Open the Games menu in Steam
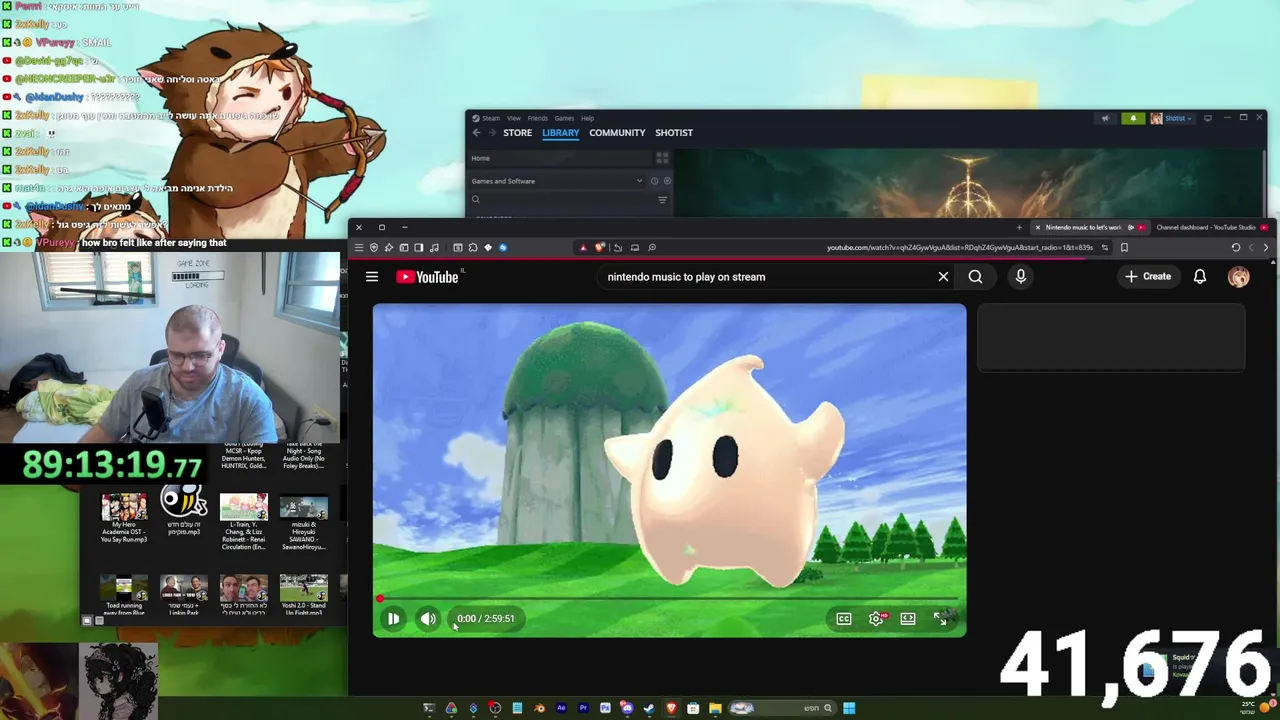Screen dimensions: 1280x720 click(564, 118)
